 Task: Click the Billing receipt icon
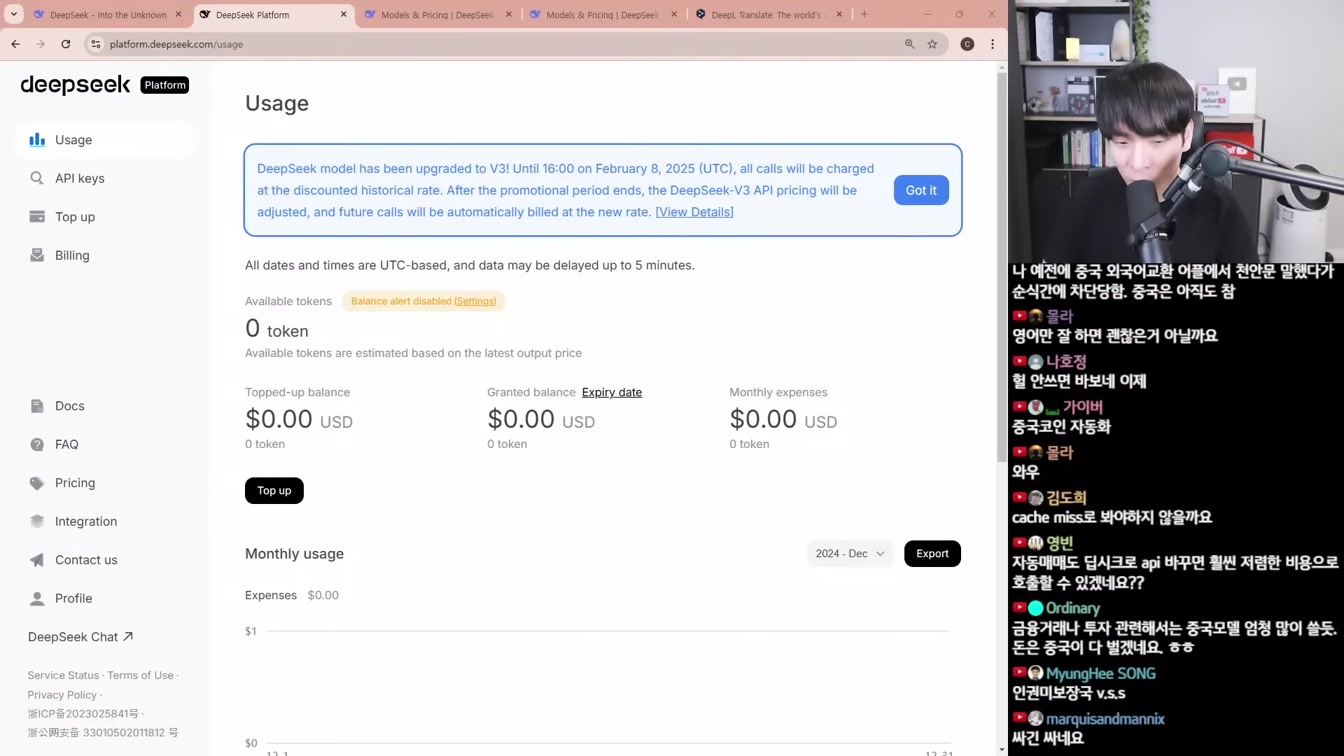[x=37, y=255]
